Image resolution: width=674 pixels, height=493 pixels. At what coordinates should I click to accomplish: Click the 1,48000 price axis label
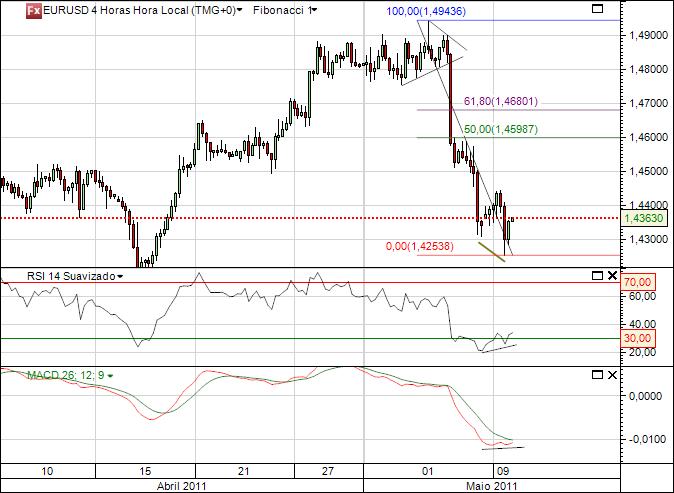pos(649,69)
